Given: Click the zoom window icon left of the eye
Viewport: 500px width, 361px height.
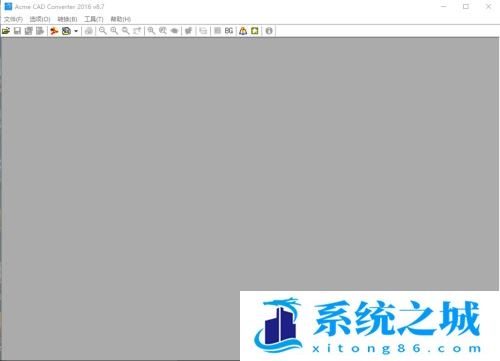Looking at the screenshot, I should pos(163,31).
